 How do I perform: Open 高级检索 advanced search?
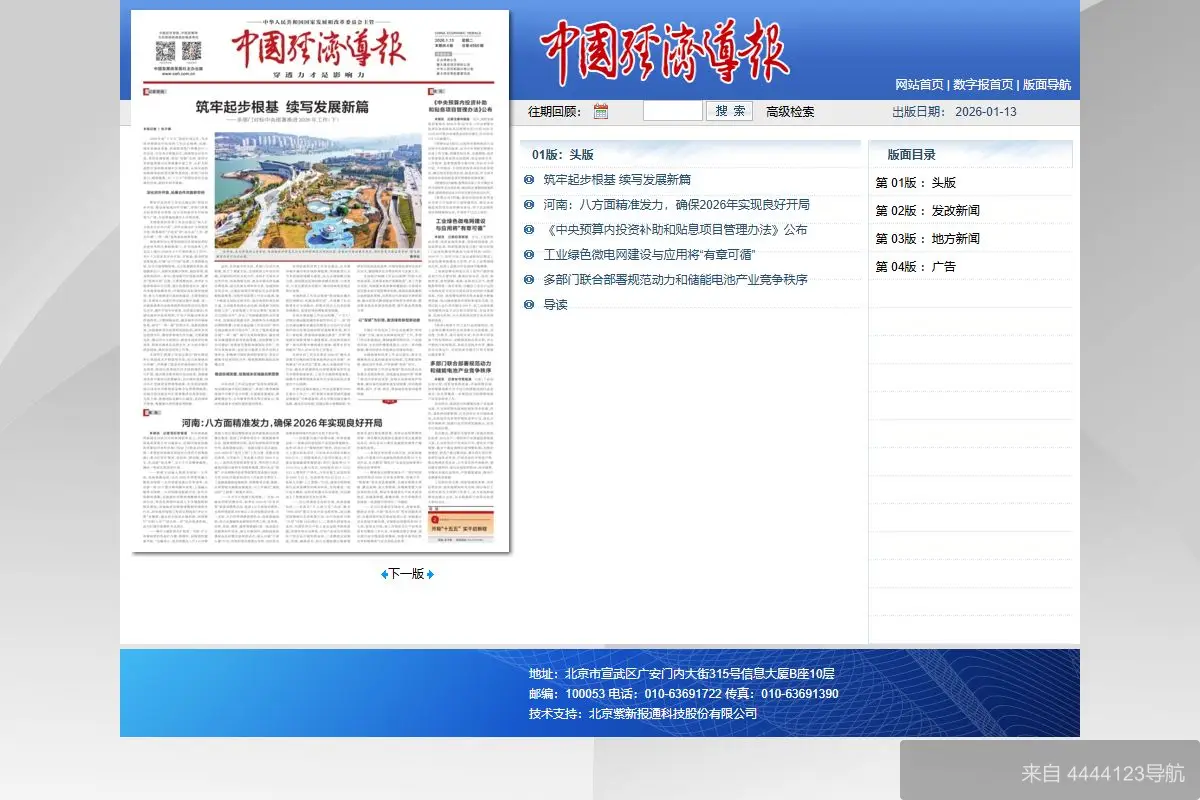tap(789, 111)
